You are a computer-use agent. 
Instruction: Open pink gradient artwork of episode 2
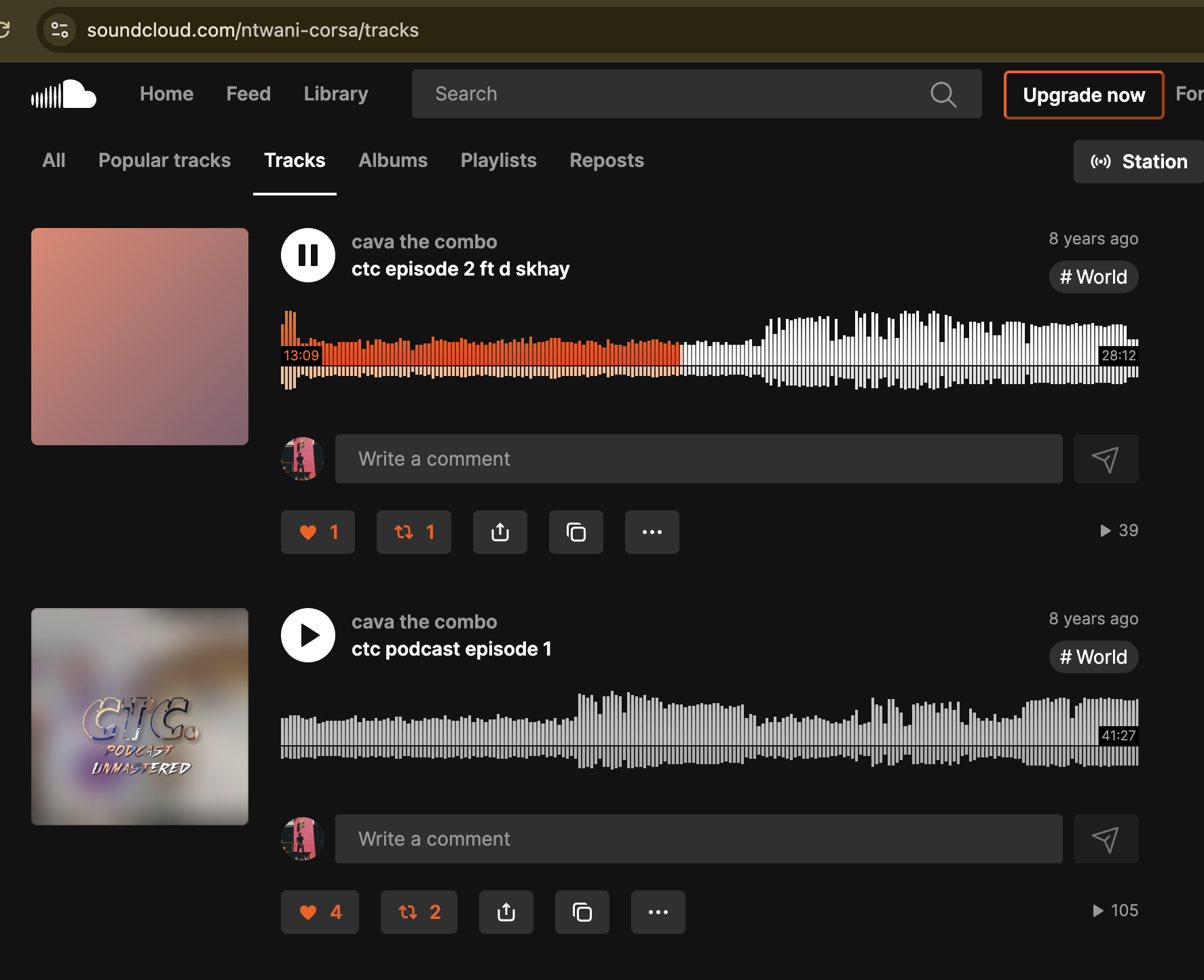(140, 337)
